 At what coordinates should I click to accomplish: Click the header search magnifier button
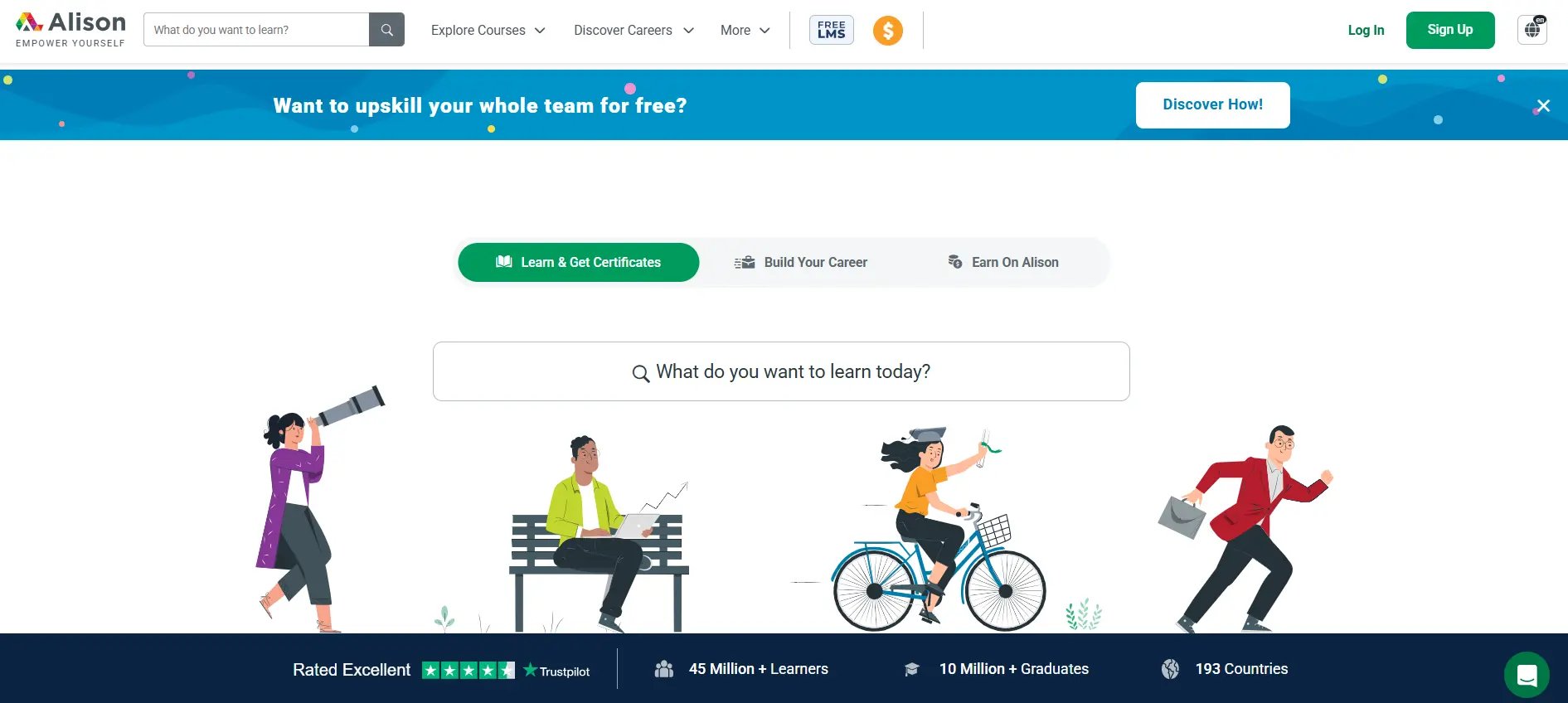point(386,30)
